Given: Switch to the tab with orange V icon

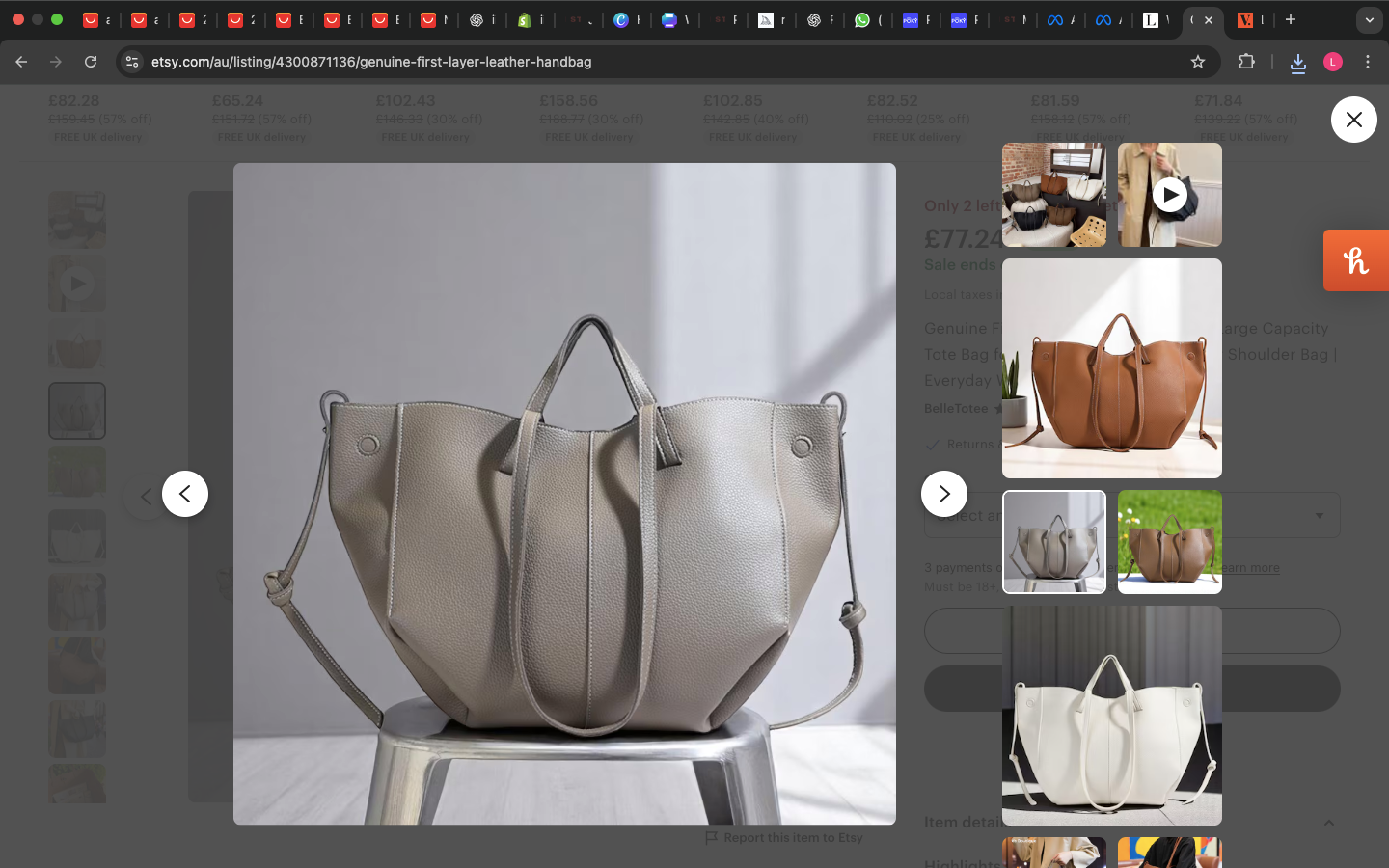Looking at the screenshot, I should tap(1250, 19).
